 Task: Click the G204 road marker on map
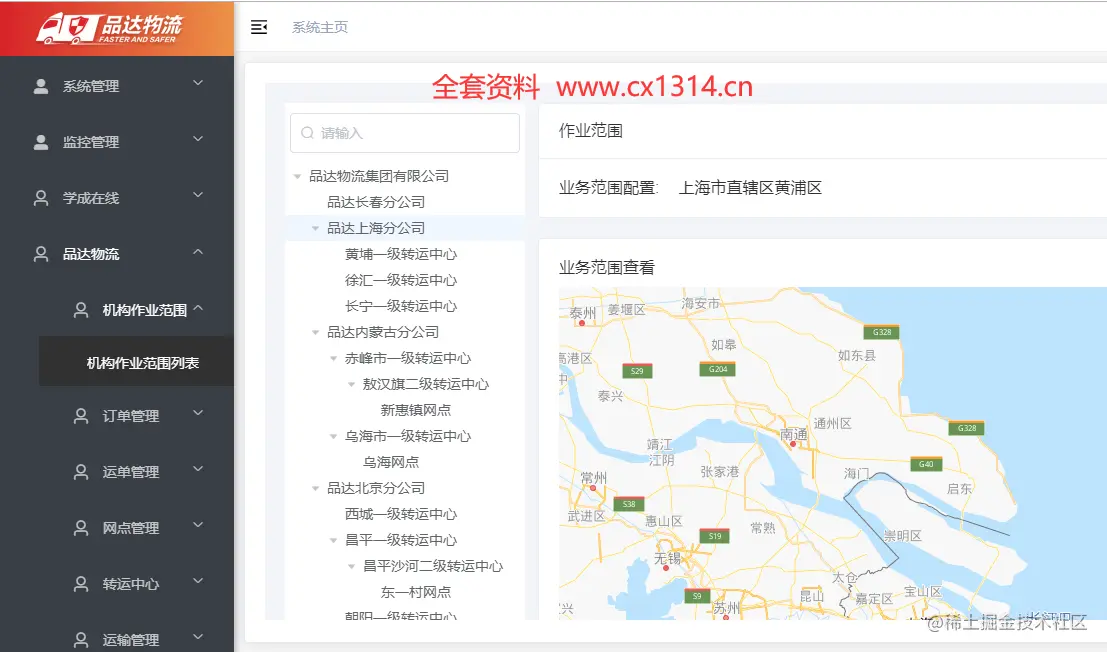tap(718, 369)
